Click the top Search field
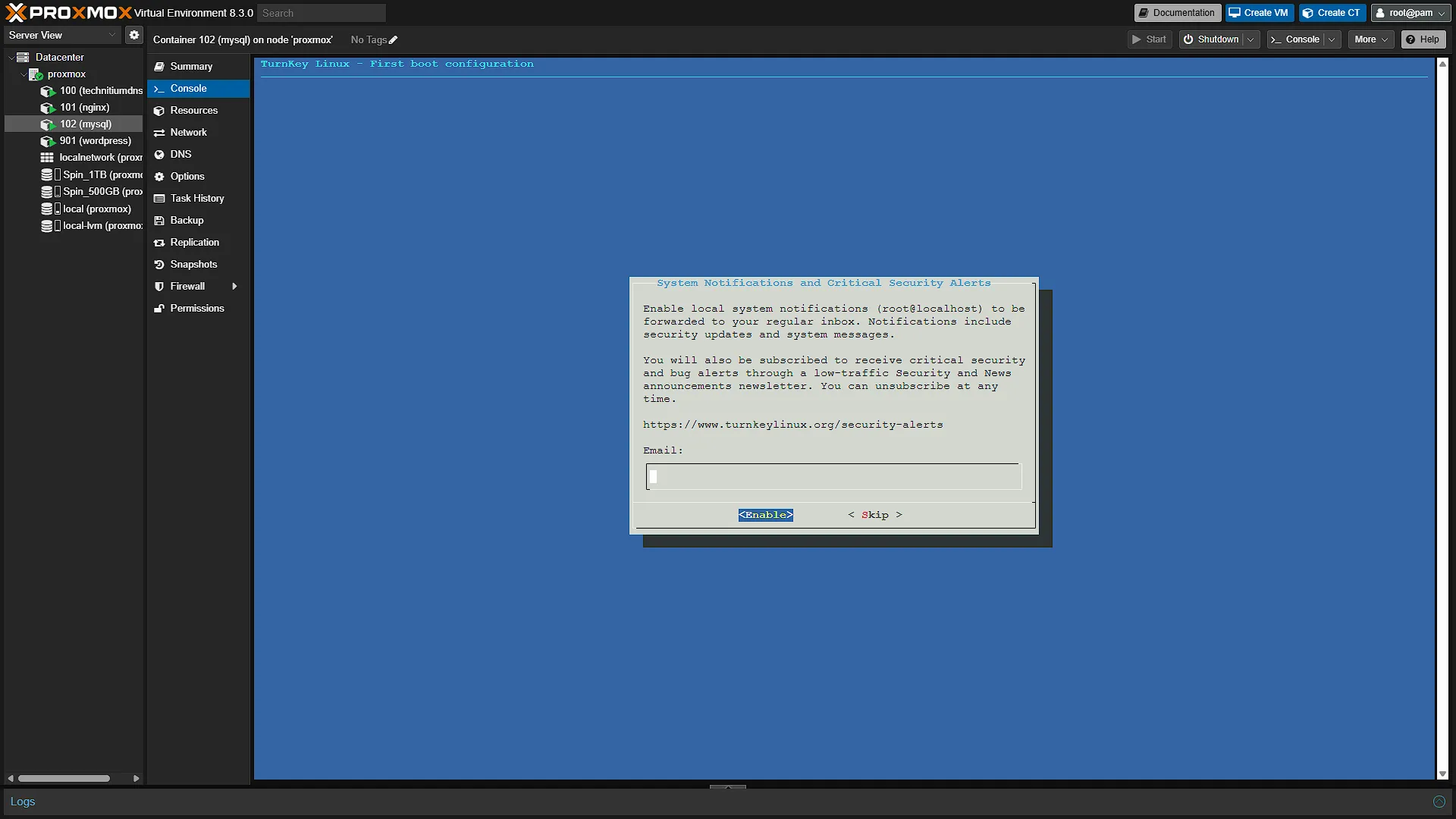 coord(322,13)
